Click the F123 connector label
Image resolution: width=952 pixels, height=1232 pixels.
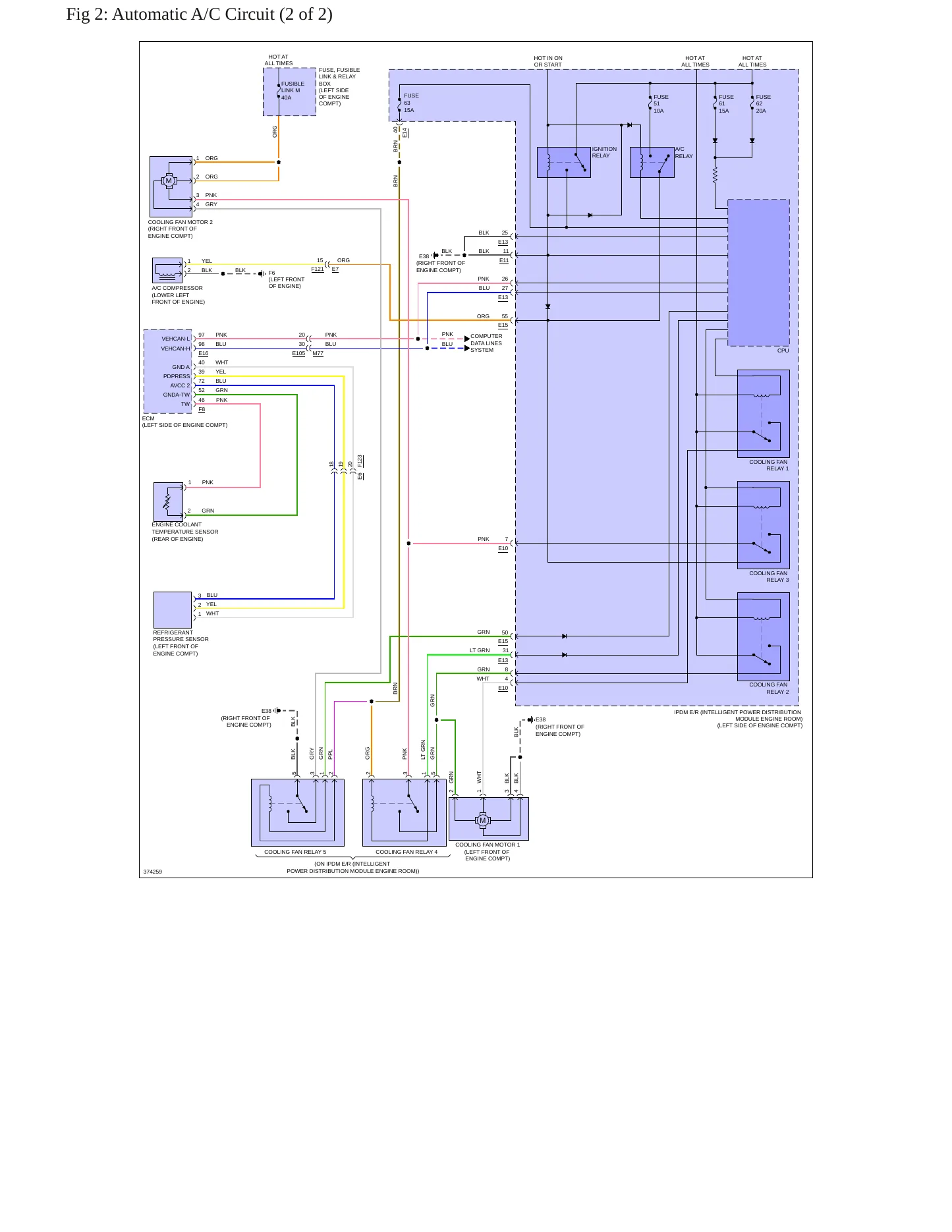(x=360, y=461)
